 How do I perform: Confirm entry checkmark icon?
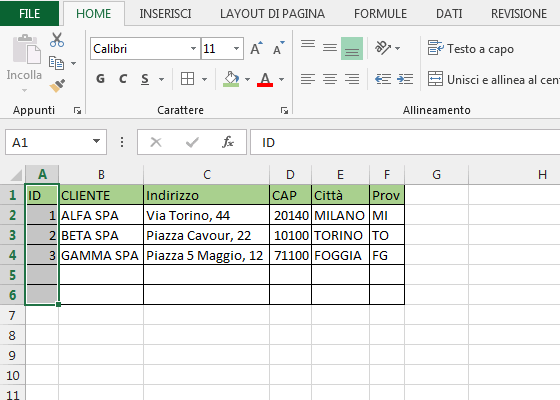(x=192, y=142)
